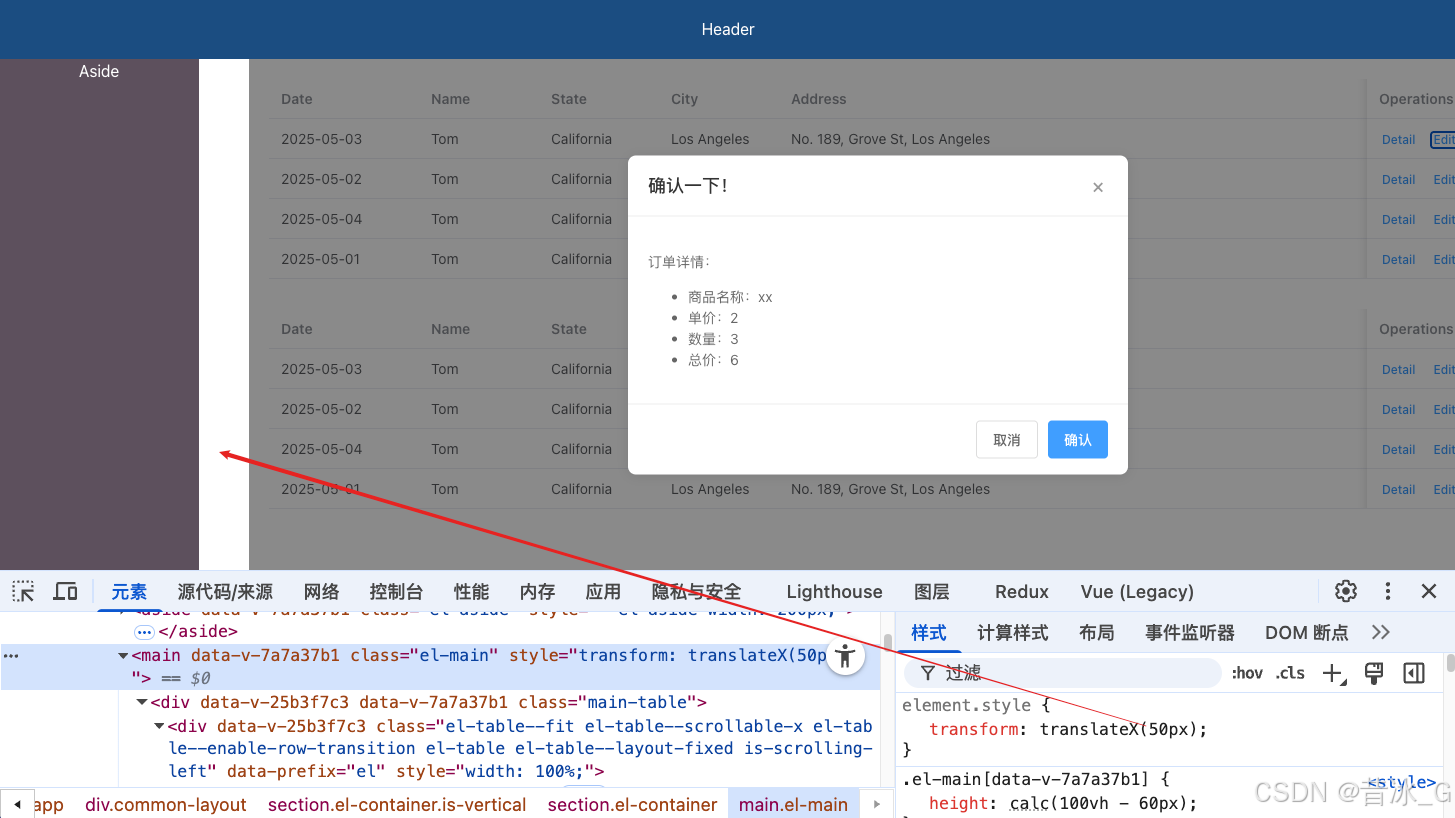Click the transform property name in element.style
This screenshot has height=818, width=1455.
click(x=974, y=729)
